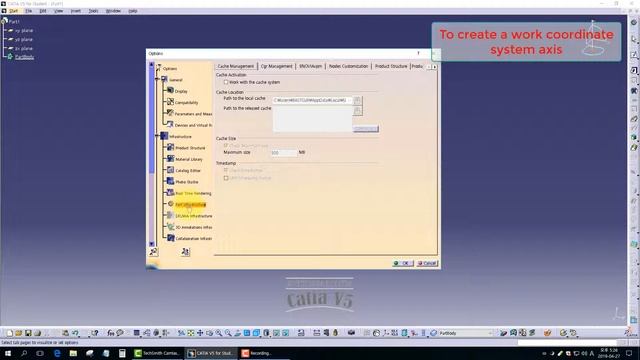Click the local cache path field
The image size is (640, 360).
click(312, 100)
